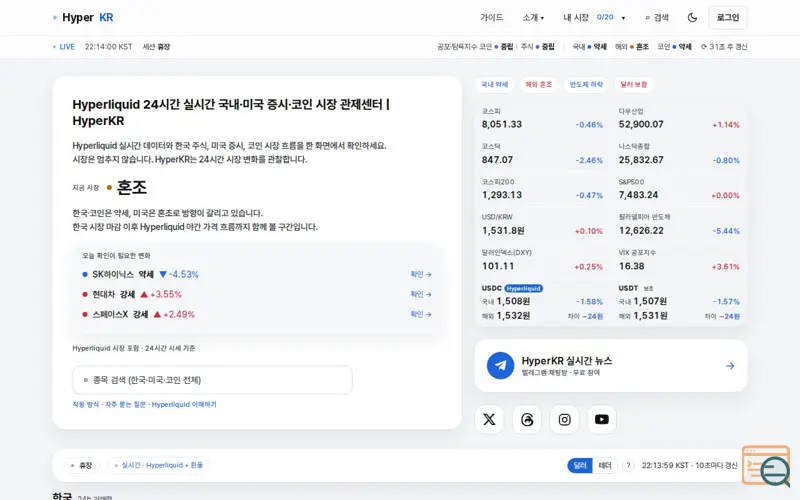Select the 달러 보합 tag
The width and height of the screenshot is (800, 500).
(x=634, y=85)
